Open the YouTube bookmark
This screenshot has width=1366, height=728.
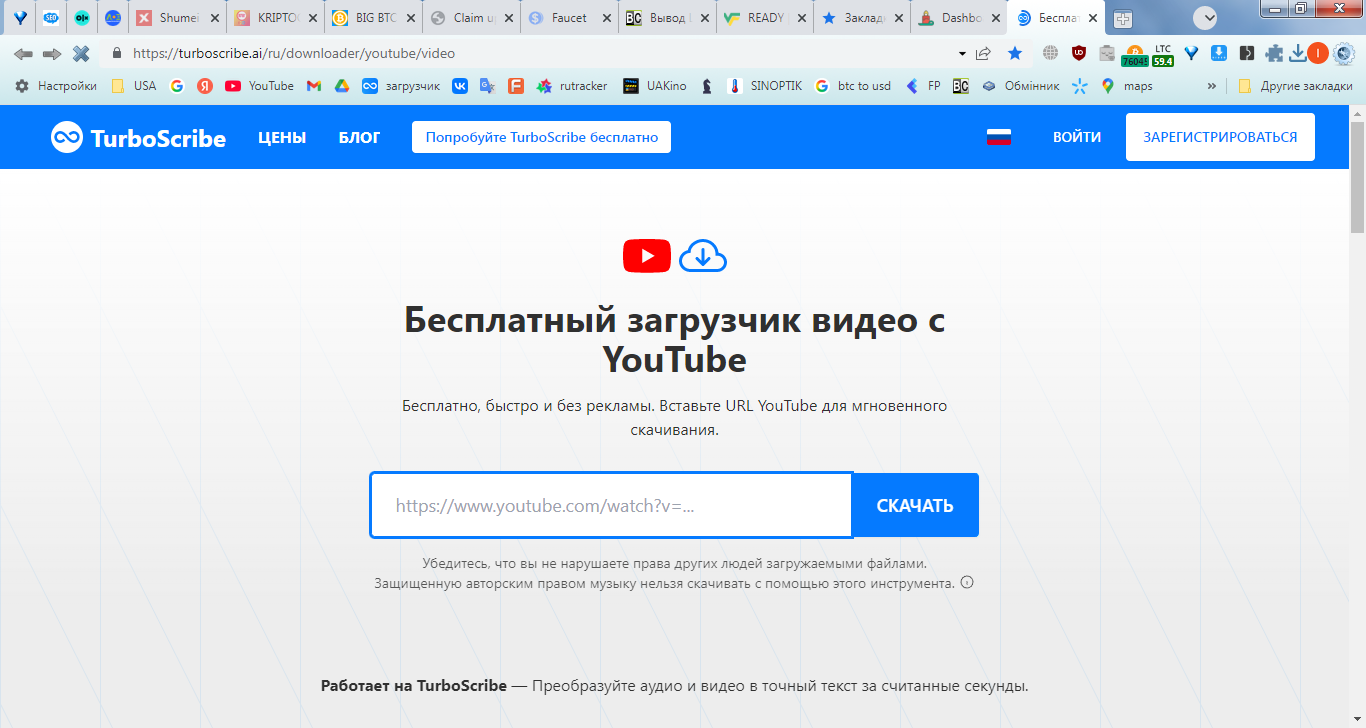pos(259,86)
